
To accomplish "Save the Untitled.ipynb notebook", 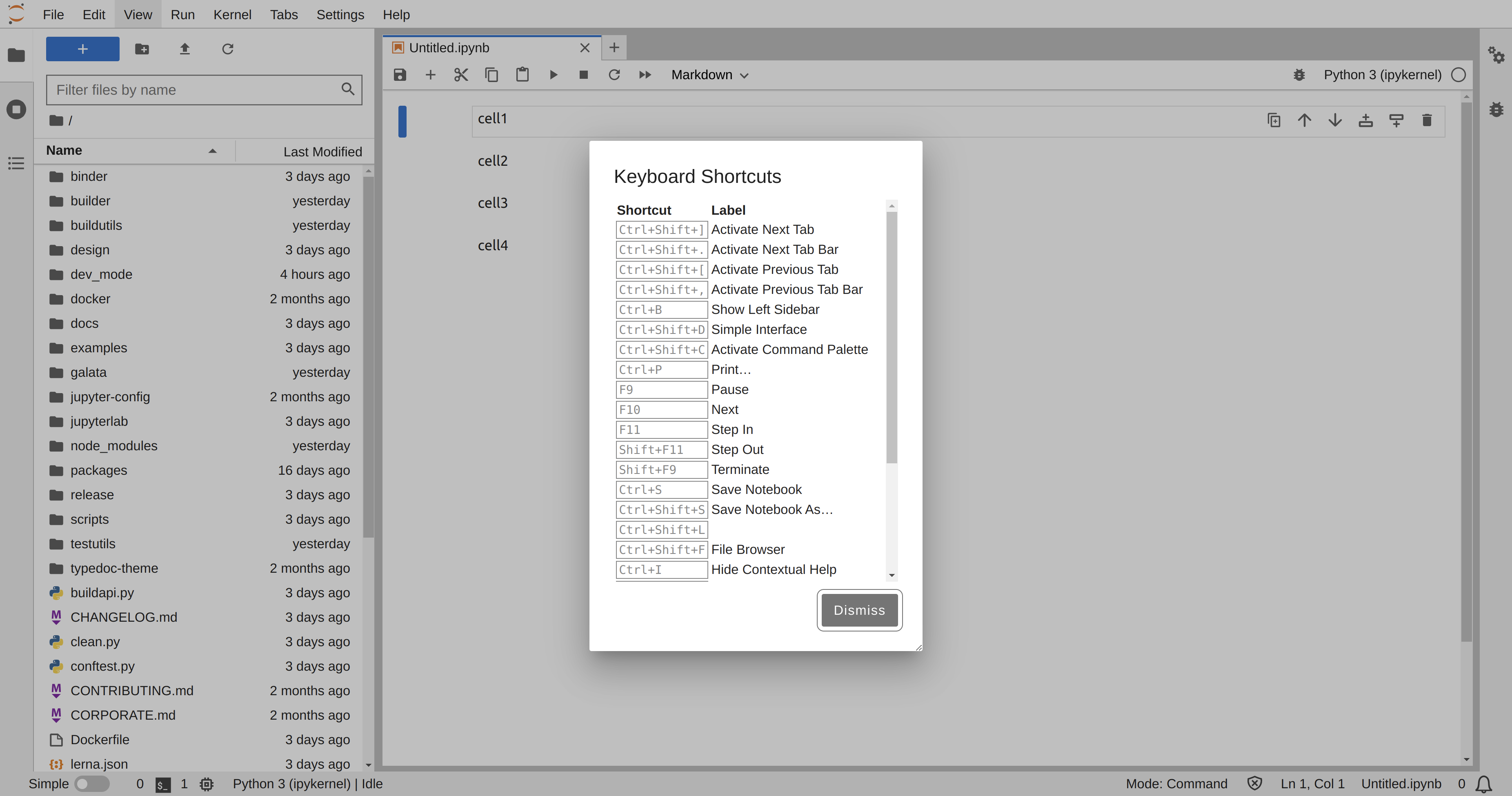I will (400, 75).
